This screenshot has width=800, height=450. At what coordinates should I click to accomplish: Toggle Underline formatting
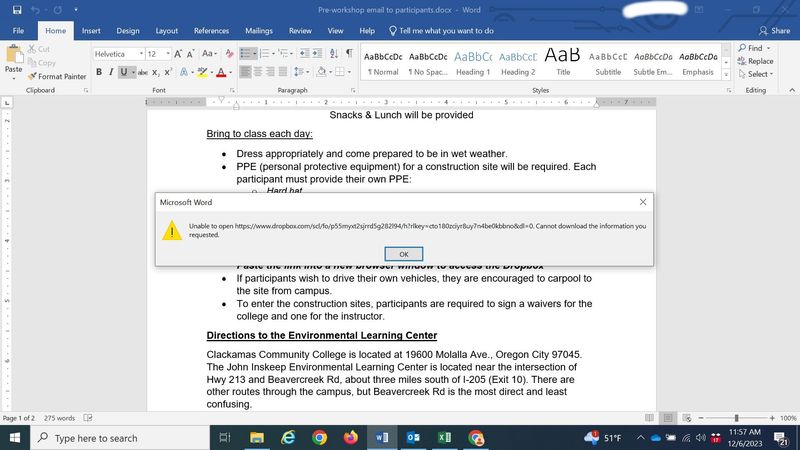tap(125, 72)
